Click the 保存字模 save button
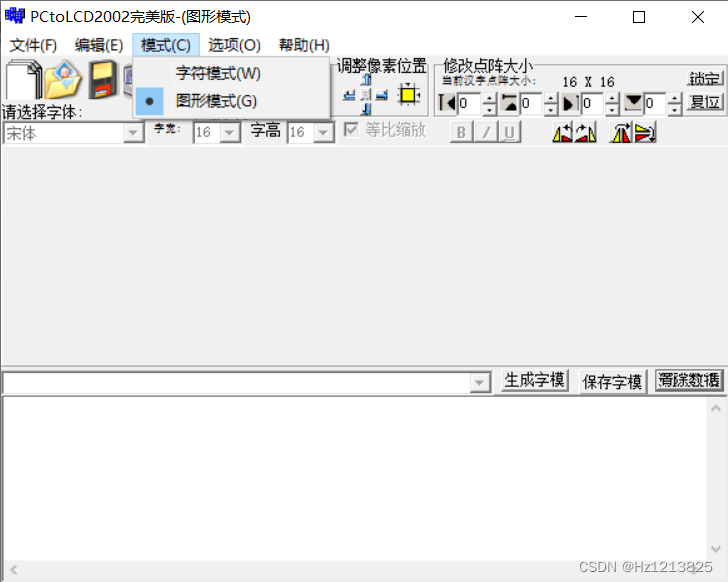The height and width of the screenshot is (582, 728). [x=612, y=382]
